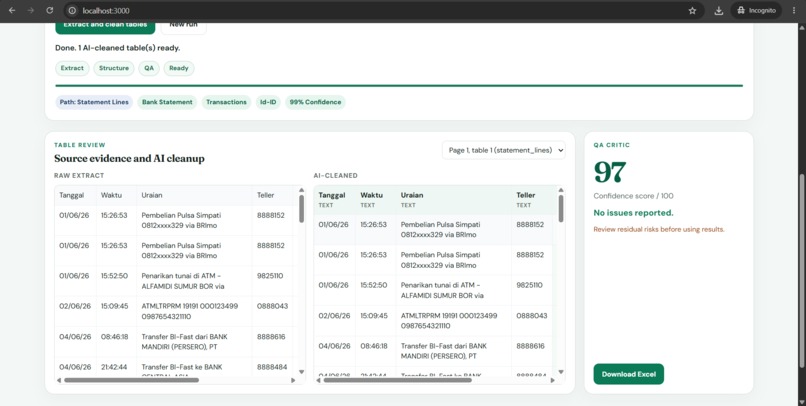Select raw extract time 15:52:50

[114, 276]
